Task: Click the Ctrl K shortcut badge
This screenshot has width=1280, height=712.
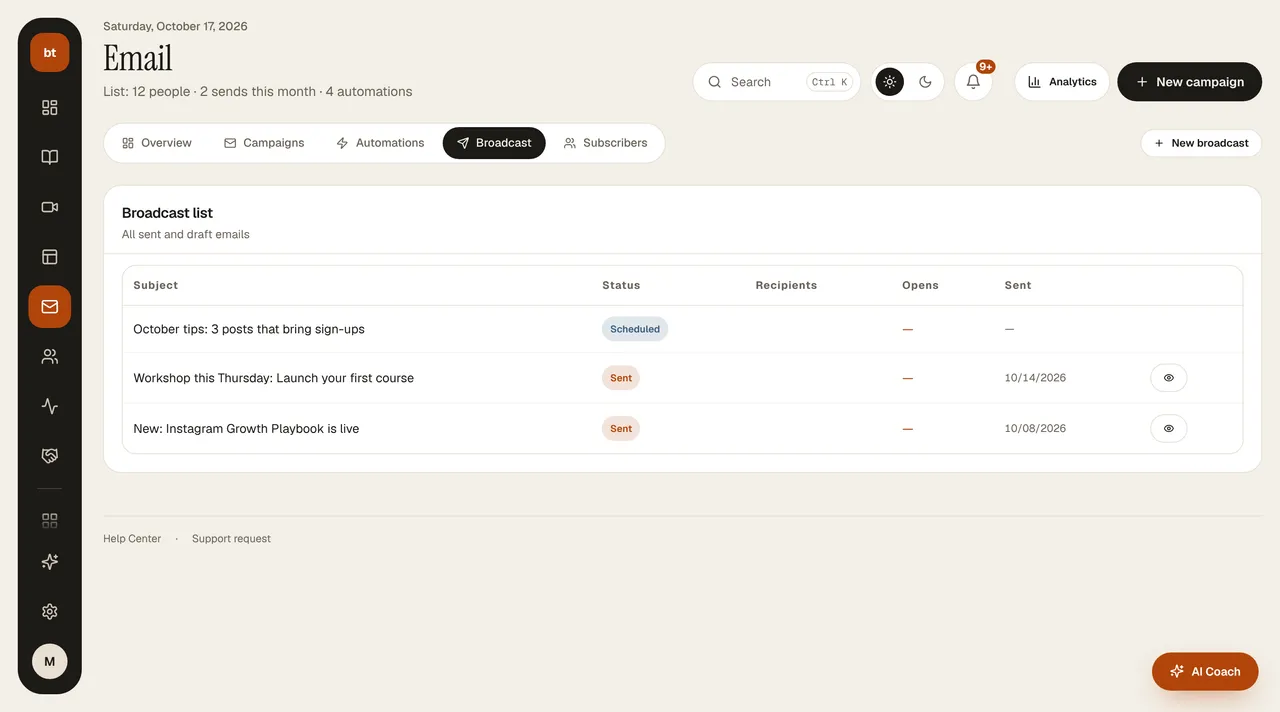Action: pyautogui.click(x=830, y=82)
